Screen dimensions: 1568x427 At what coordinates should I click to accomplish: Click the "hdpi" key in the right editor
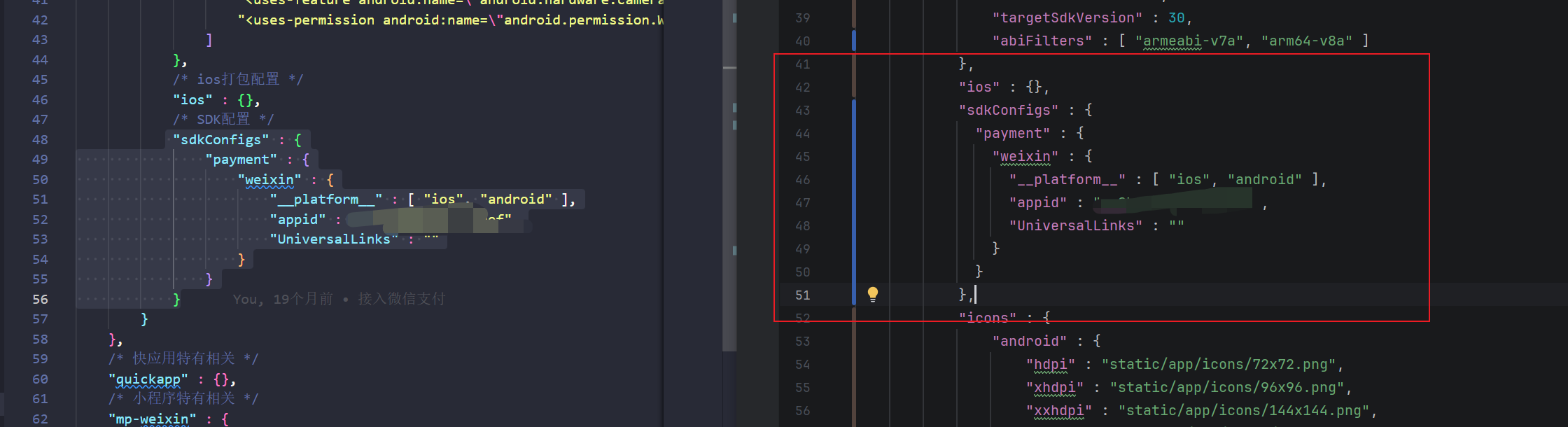(x=1051, y=364)
